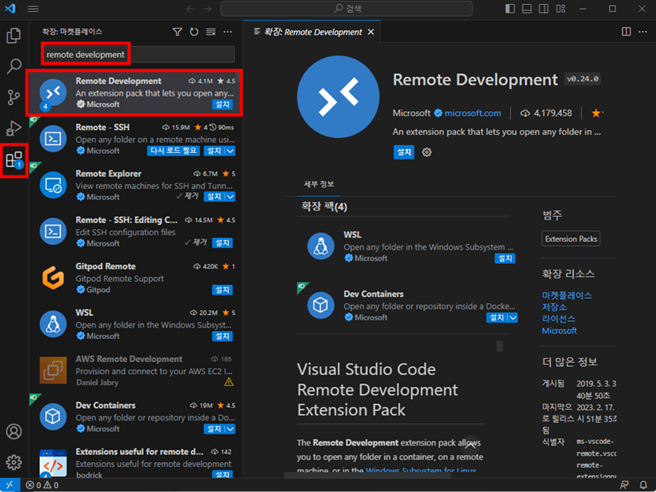The width and height of the screenshot is (656, 492).
Task: Go forward with the navigation arrow
Action: click(208, 9)
